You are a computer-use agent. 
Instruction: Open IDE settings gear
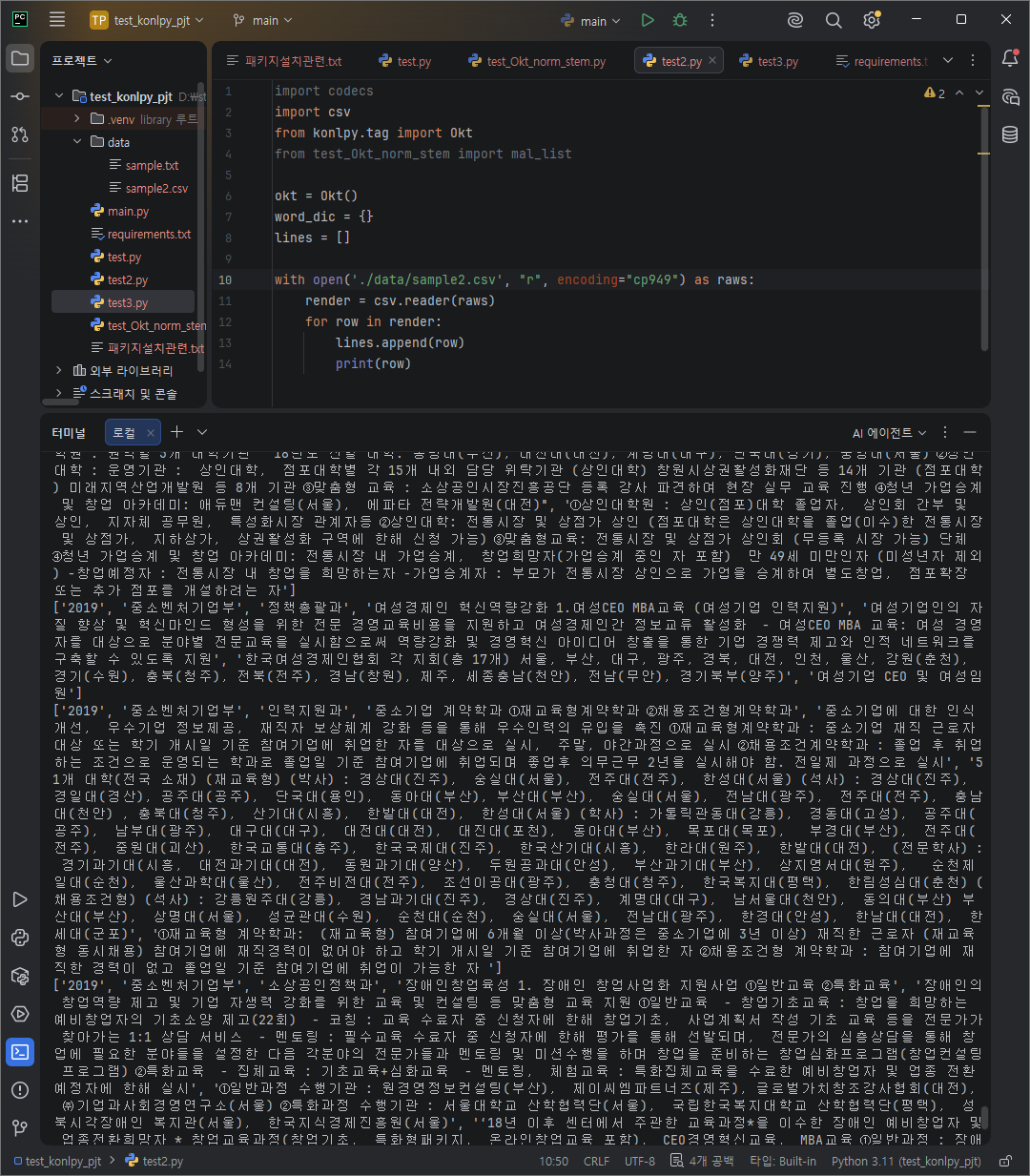[x=872, y=20]
